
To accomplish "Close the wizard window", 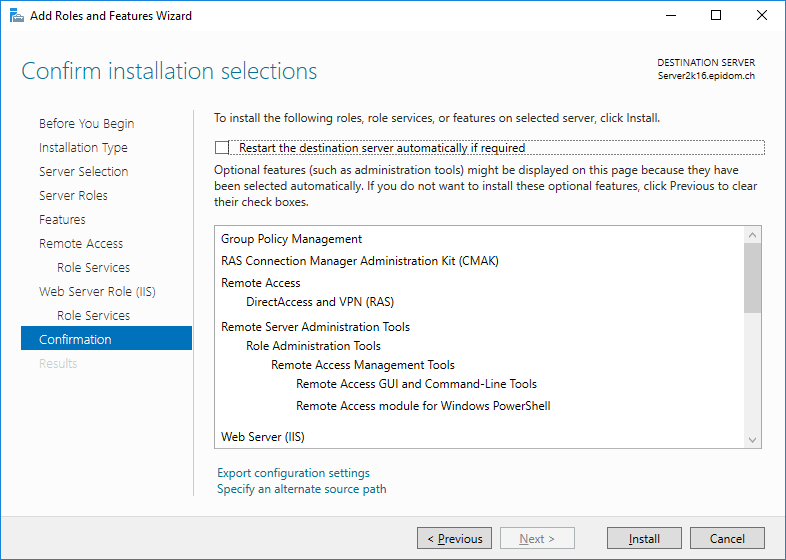I will [x=762, y=16].
